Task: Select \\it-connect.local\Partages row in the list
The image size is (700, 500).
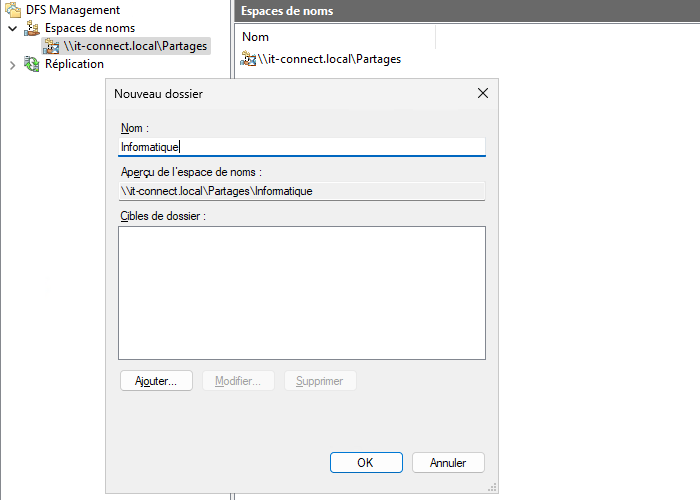Action: point(329,59)
